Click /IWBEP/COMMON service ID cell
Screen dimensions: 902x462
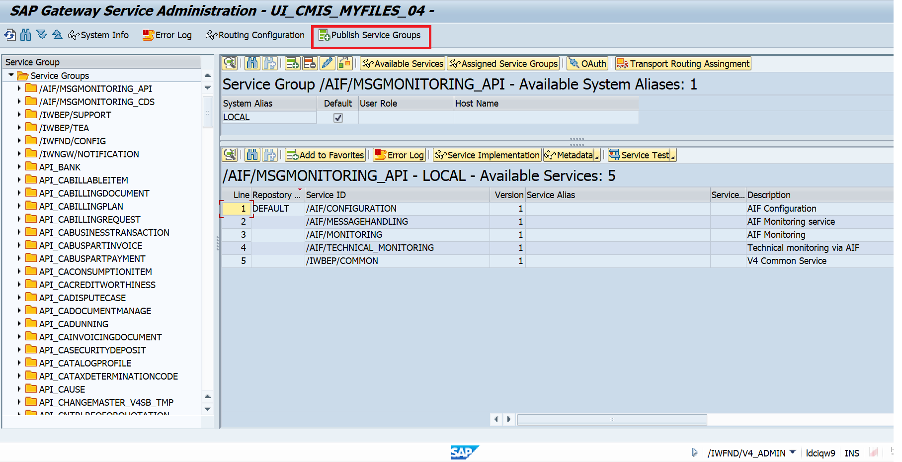(x=397, y=261)
